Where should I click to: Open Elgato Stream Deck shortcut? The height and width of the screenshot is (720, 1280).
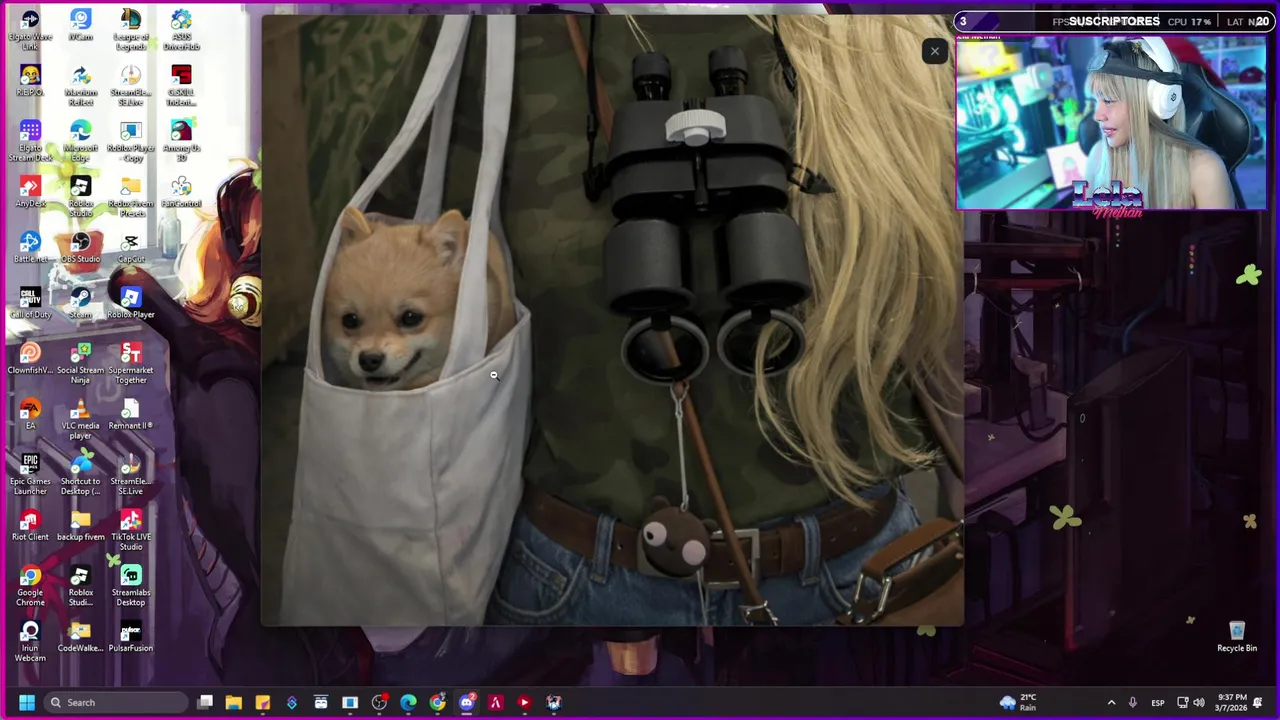coord(30,141)
